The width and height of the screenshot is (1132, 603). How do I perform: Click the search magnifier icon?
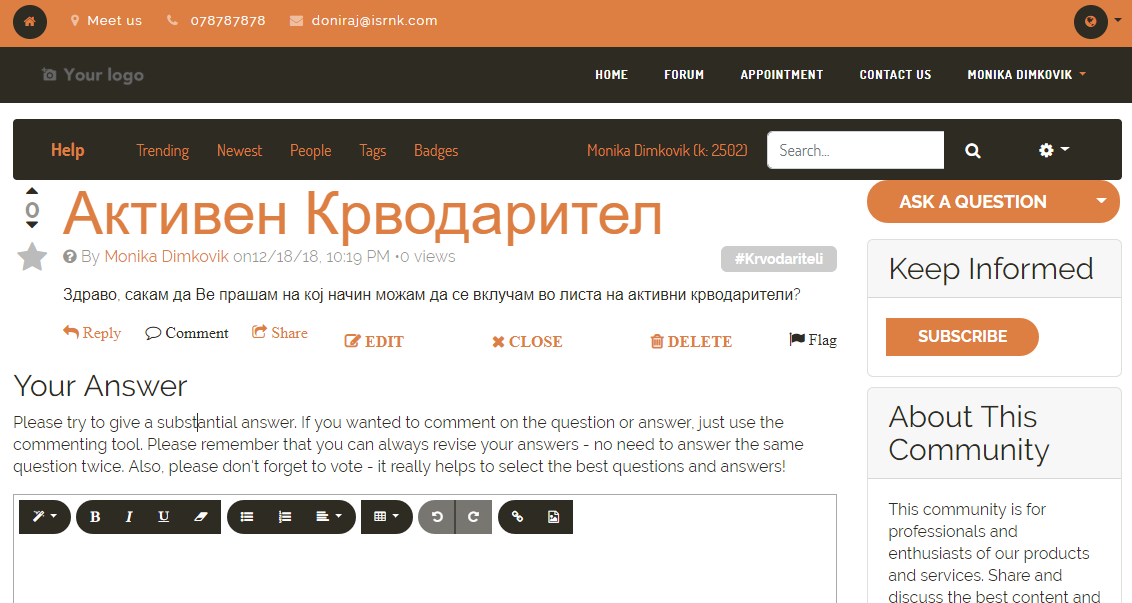pyautogui.click(x=972, y=151)
